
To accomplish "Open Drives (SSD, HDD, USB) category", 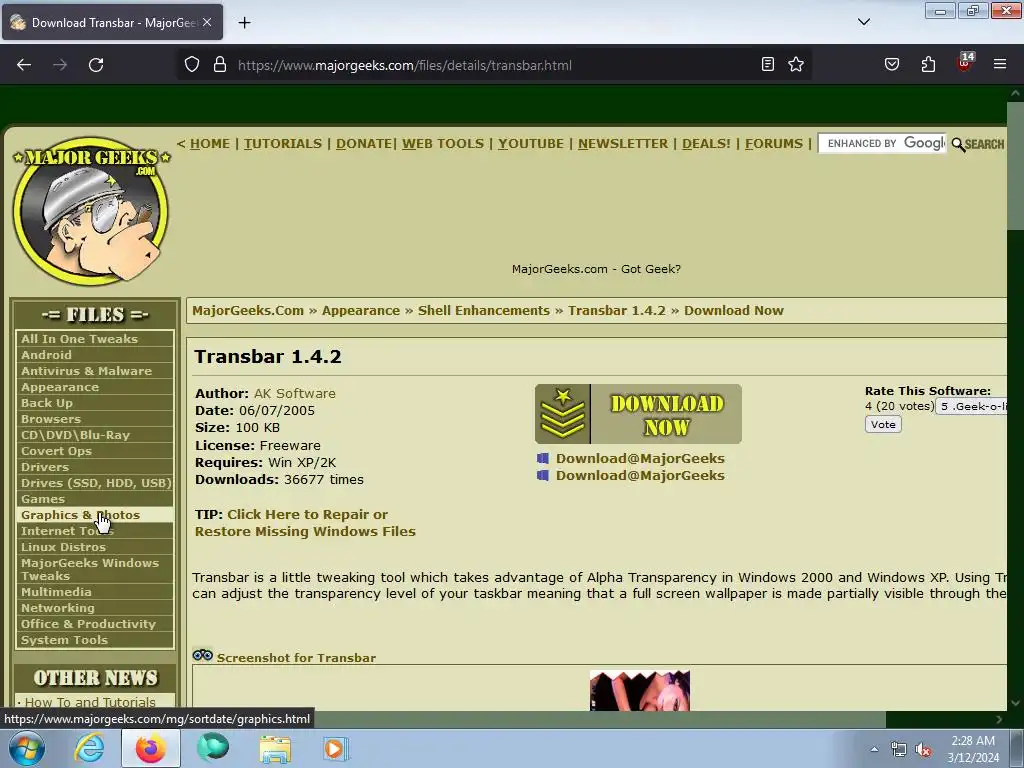I will tap(95, 483).
